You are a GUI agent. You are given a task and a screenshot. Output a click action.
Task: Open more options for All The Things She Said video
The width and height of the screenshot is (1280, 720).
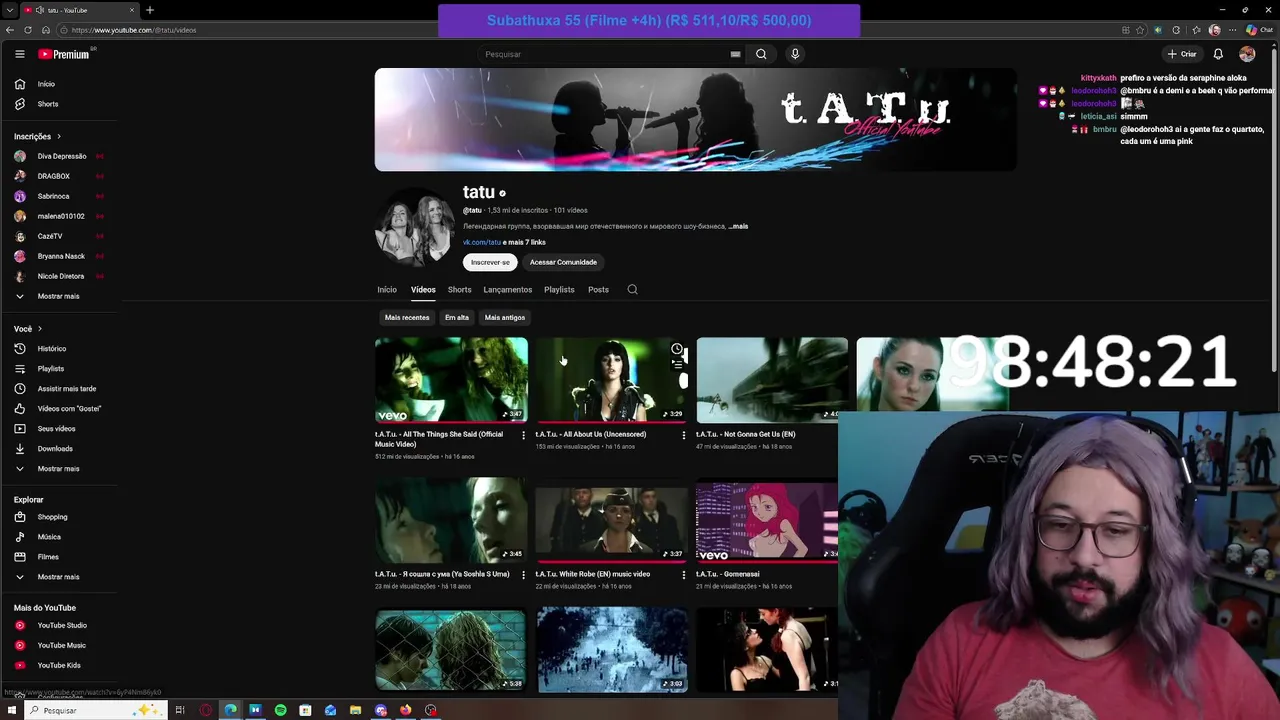pos(523,435)
